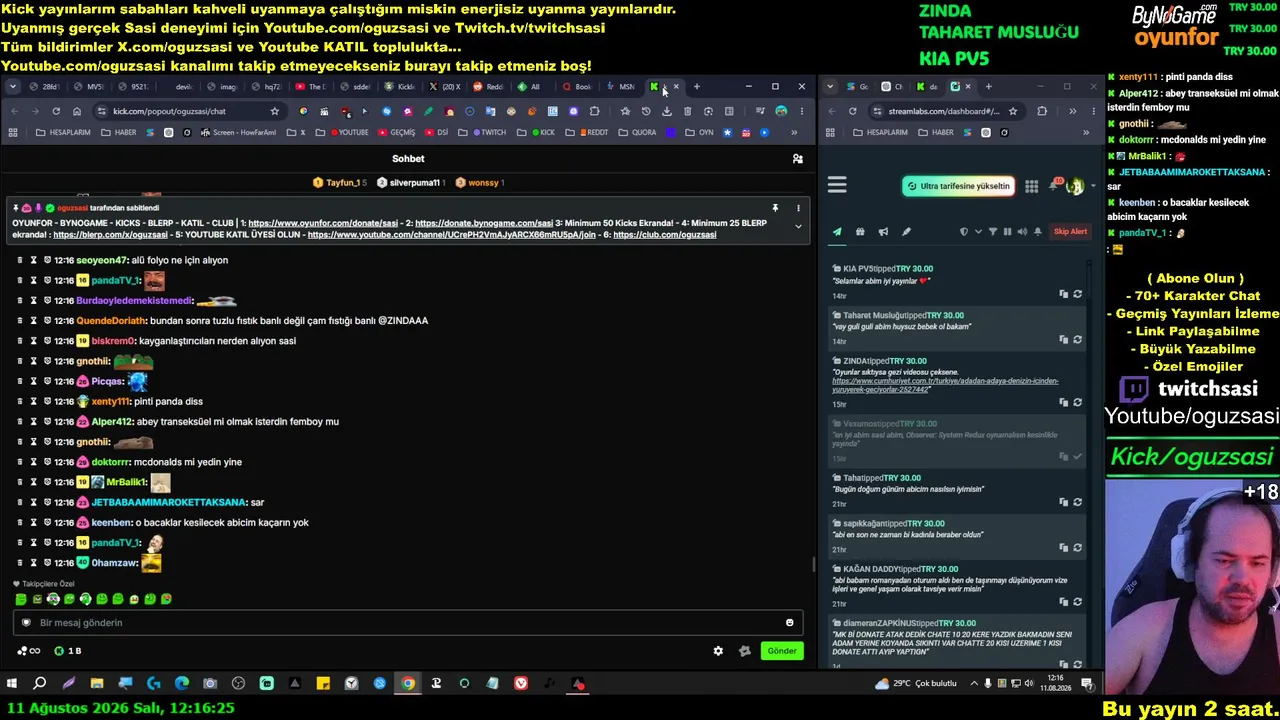This screenshot has width=1280, height=720.
Task: Go to the home page in the Kick browser window
Action: 77,111
